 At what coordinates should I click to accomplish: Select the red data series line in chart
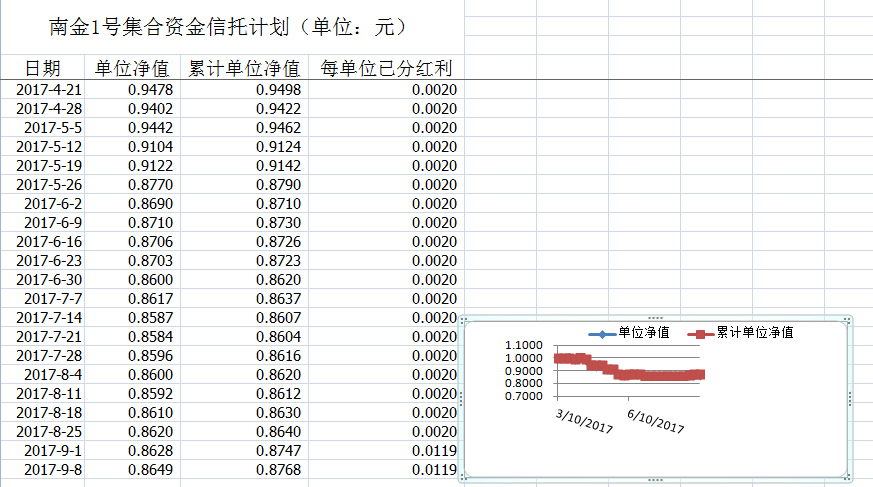tap(640, 374)
